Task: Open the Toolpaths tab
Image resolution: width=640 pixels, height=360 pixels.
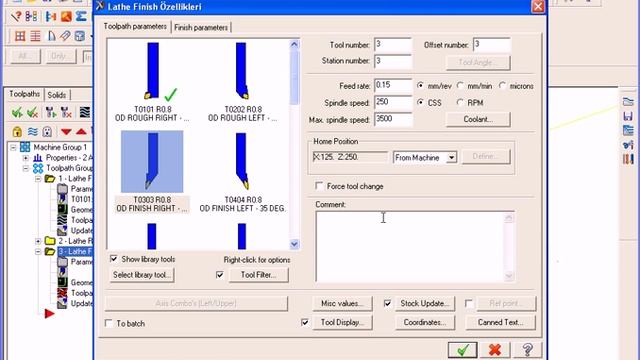Action: coord(24,94)
